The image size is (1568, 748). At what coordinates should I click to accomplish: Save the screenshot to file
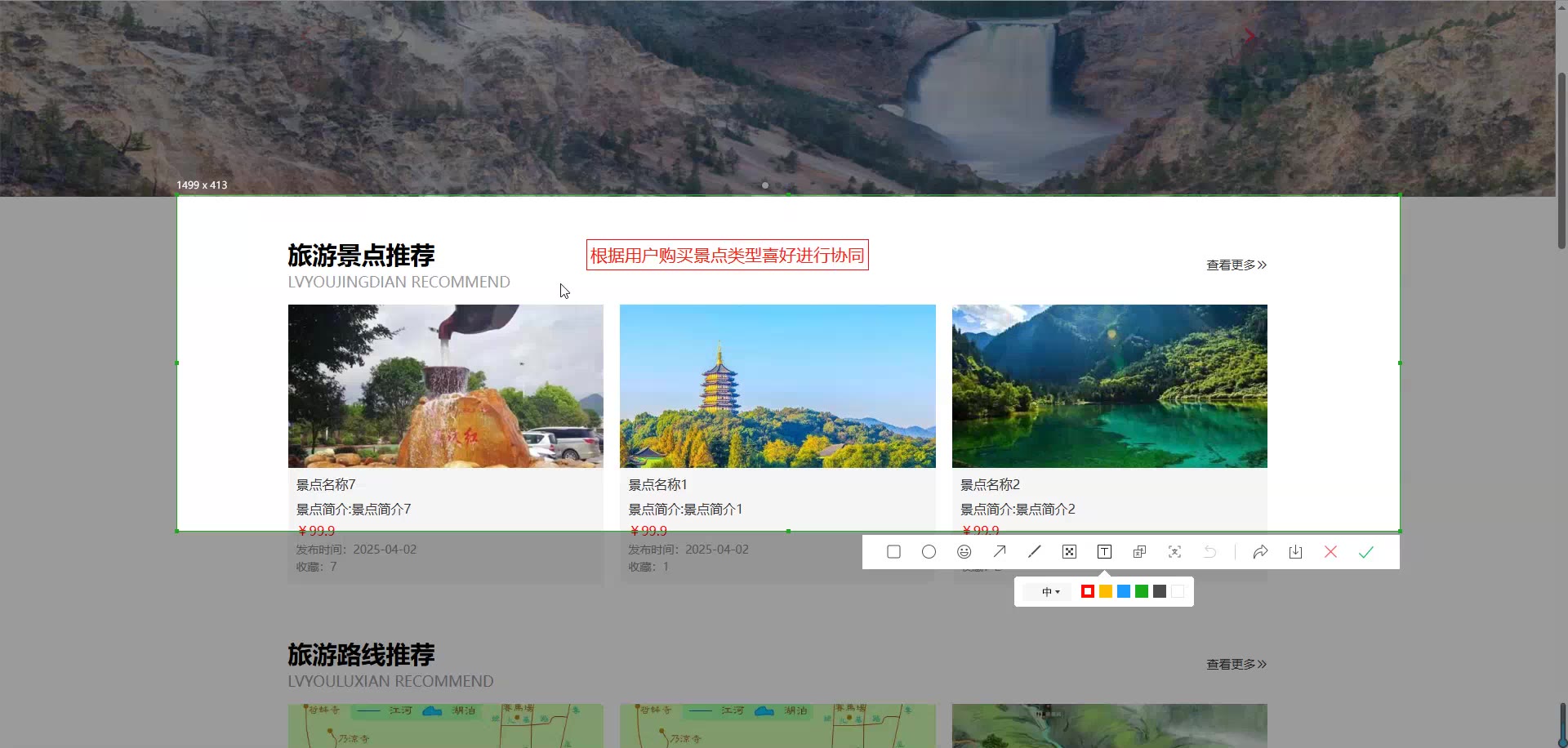pos(1295,552)
